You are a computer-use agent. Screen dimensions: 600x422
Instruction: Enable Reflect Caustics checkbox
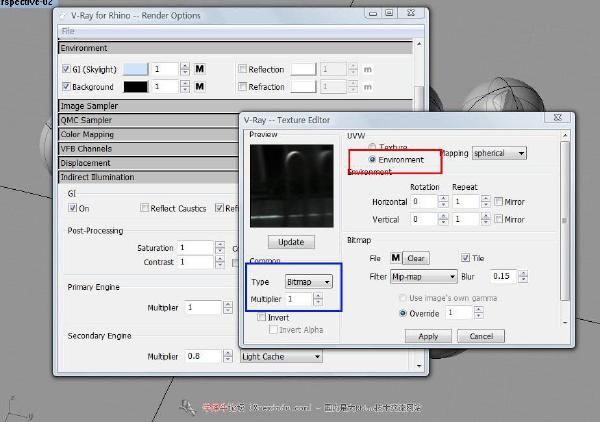pyautogui.click(x=144, y=208)
